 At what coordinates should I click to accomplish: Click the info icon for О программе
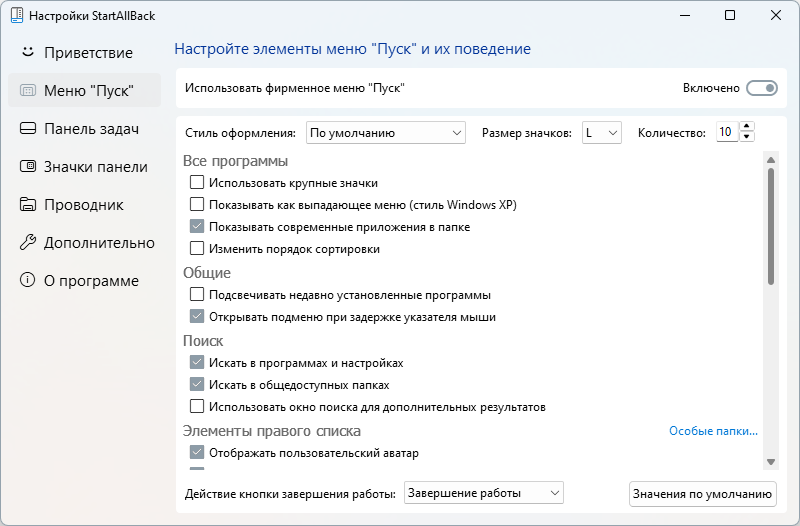click(x=28, y=280)
